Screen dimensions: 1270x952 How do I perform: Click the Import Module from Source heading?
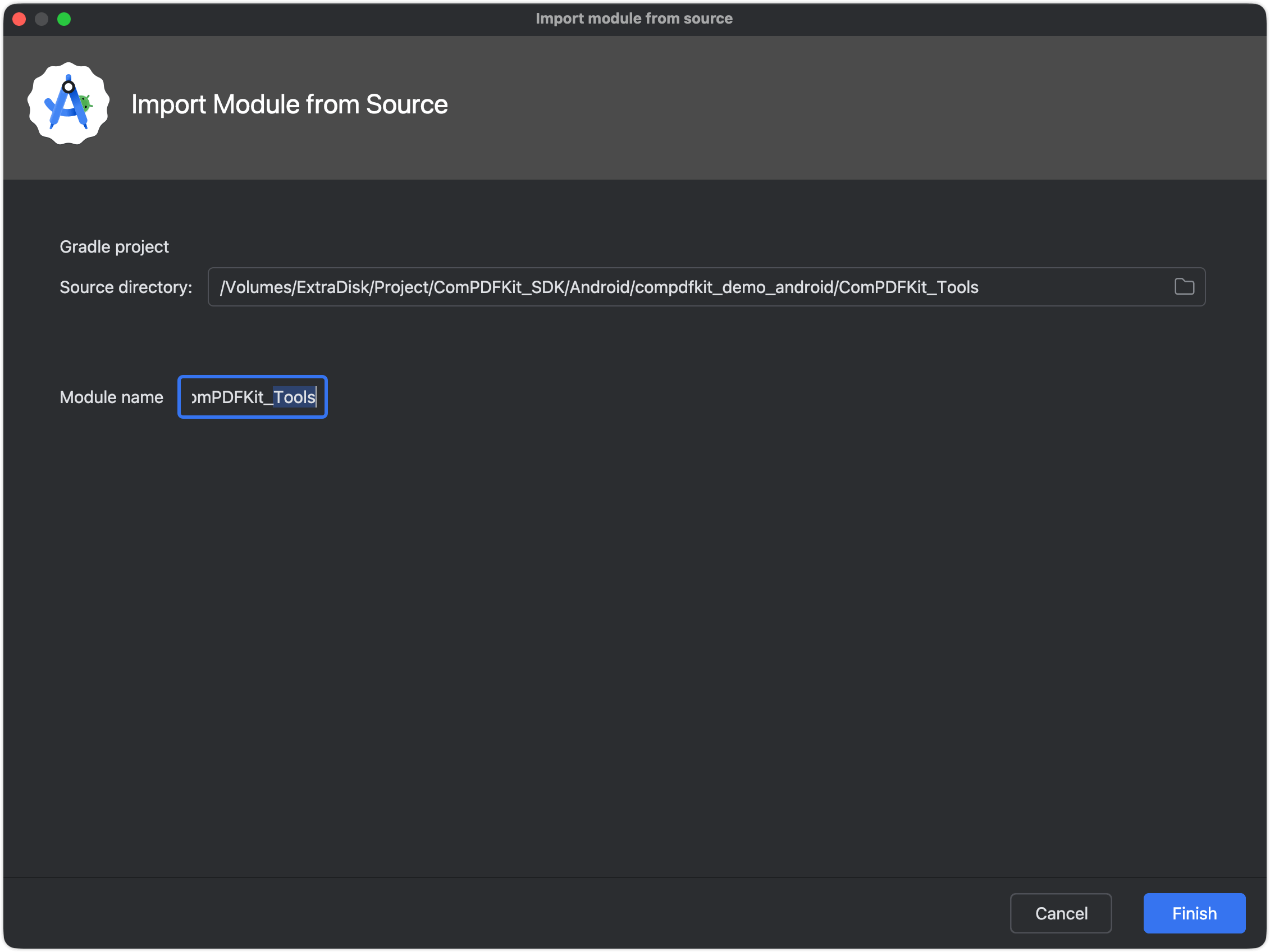(289, 104)
